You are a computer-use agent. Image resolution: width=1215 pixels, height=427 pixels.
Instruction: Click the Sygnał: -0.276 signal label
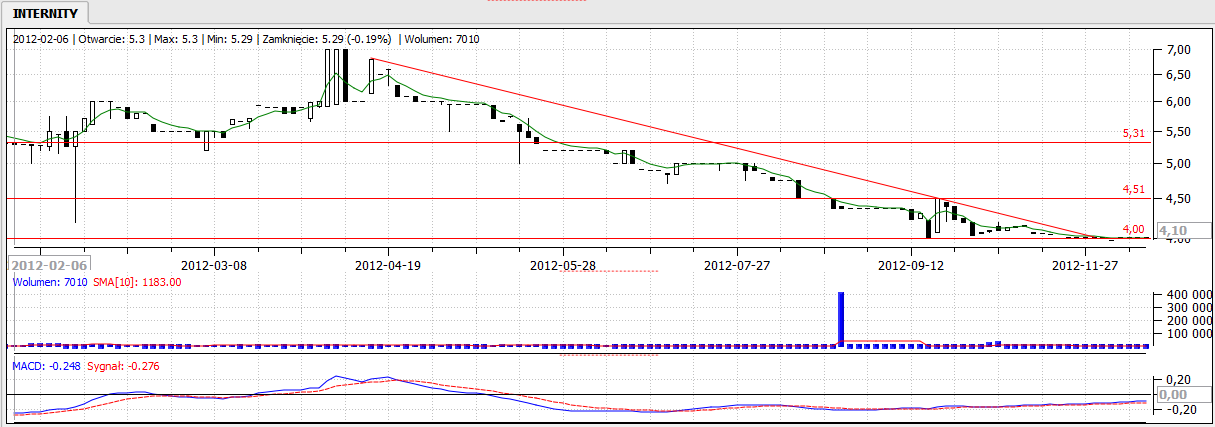(x=125, y=366)
